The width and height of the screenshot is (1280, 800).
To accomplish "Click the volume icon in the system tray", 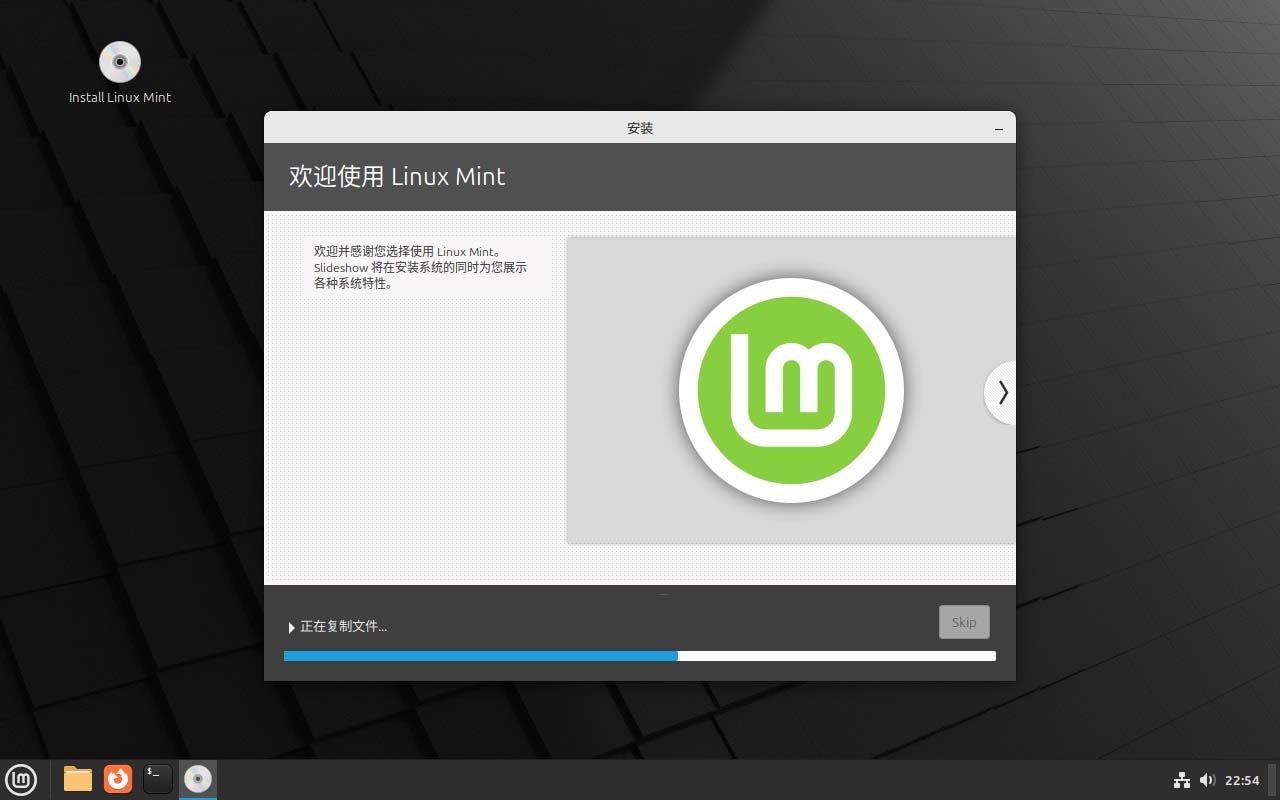I will 1208,780.
